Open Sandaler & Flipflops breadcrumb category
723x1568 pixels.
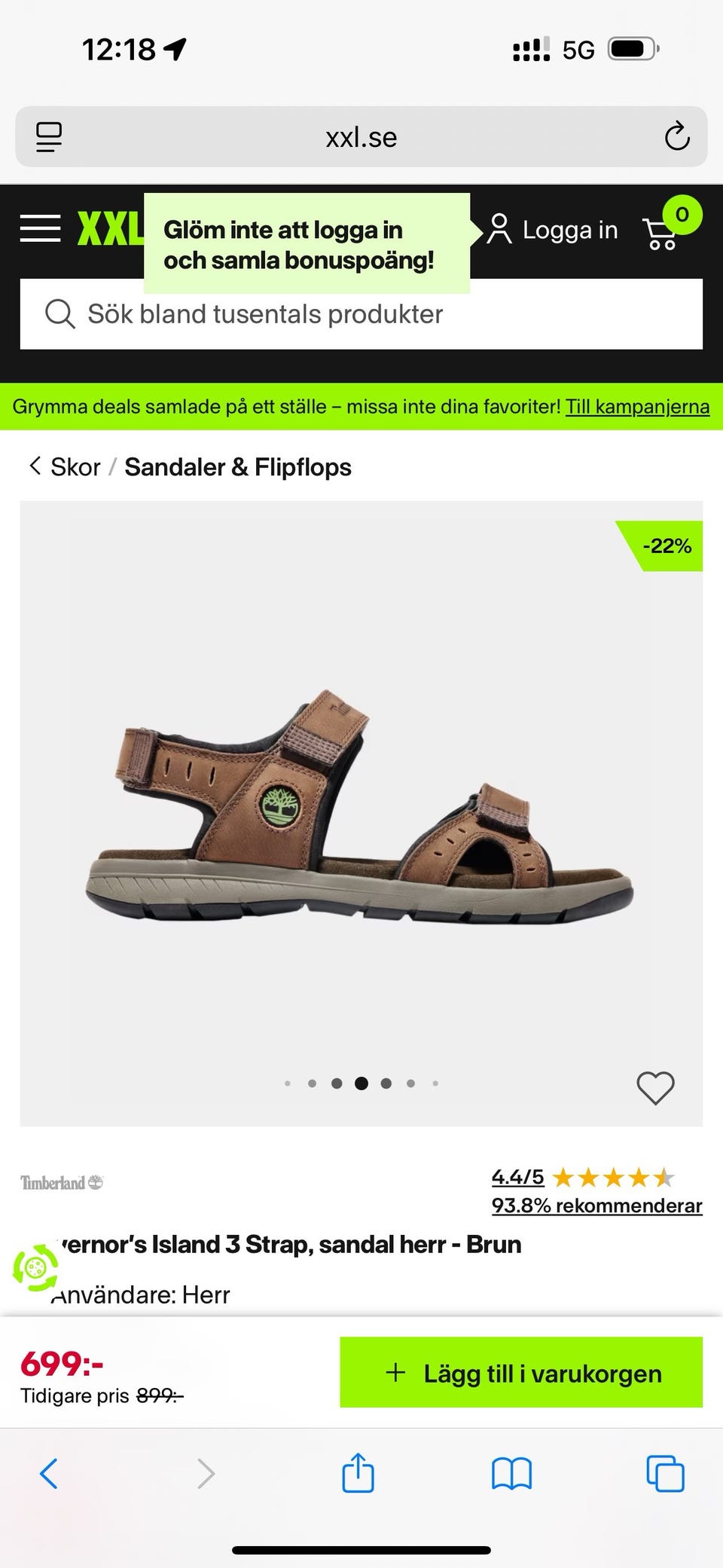tap(238, 467)
